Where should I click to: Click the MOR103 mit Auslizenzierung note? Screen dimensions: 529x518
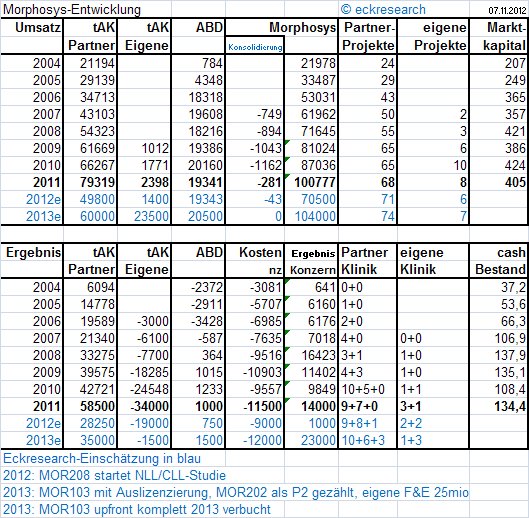click(235, 492)
